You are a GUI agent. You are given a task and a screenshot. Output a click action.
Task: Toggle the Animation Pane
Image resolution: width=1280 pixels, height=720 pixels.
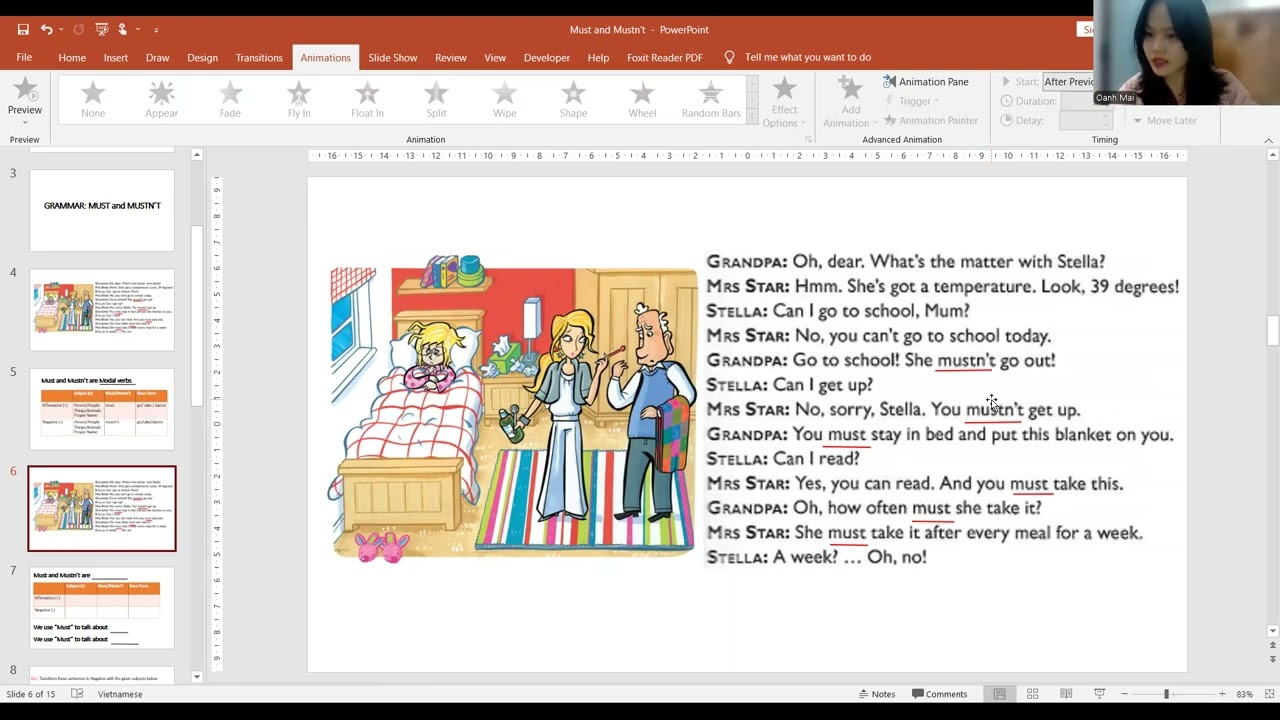[926, 82]
